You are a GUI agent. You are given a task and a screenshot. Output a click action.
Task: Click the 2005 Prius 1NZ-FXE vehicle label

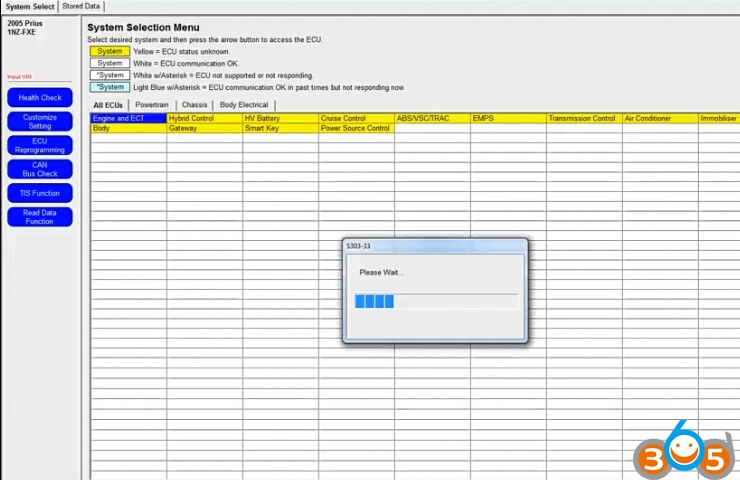[25, 28]
